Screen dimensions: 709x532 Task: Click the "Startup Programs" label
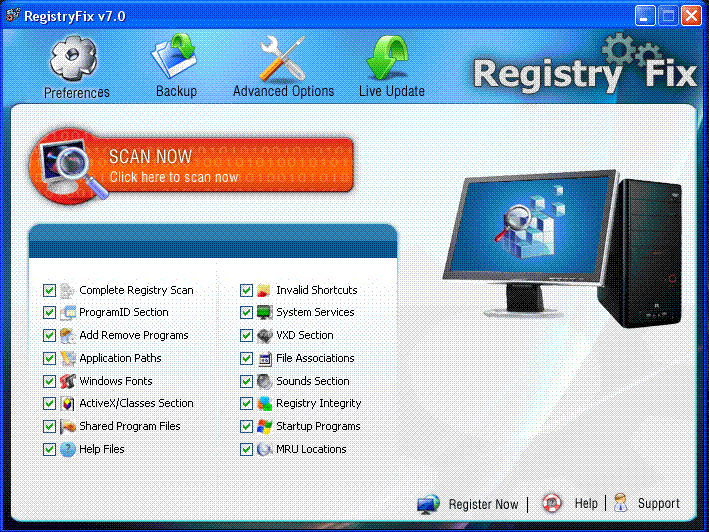318,427
